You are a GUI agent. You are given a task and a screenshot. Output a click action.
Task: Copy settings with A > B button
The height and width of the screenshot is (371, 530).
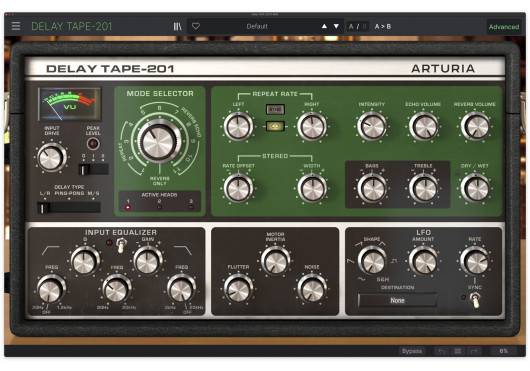[x=383, y=26]
